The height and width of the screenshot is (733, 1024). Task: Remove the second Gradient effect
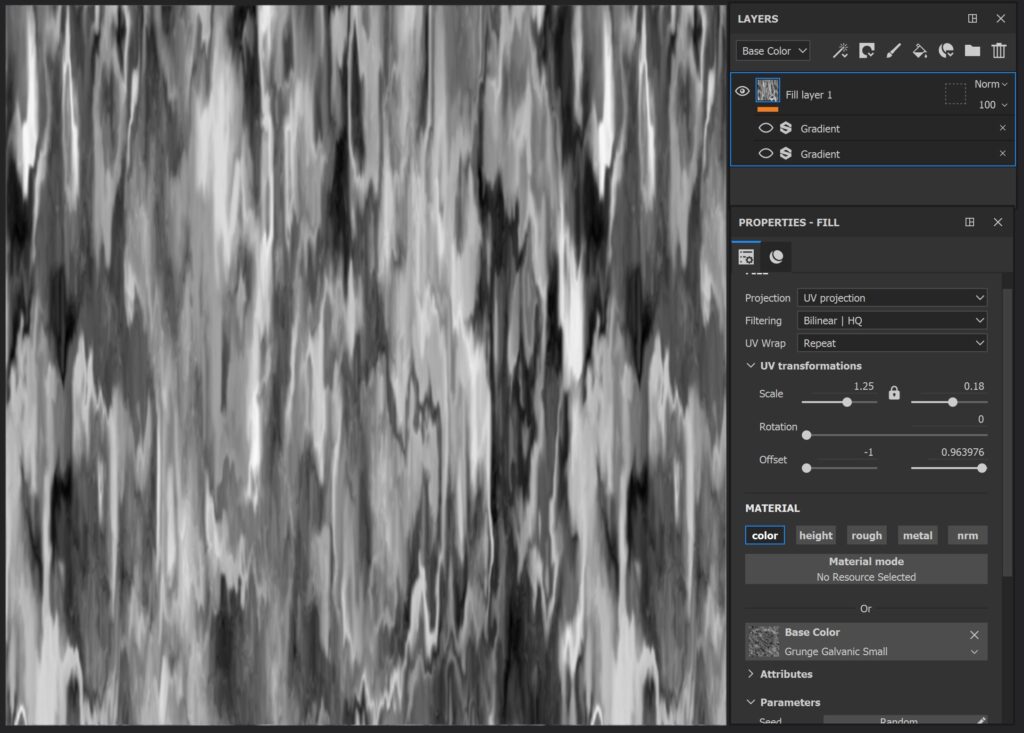pos(1002,154)
